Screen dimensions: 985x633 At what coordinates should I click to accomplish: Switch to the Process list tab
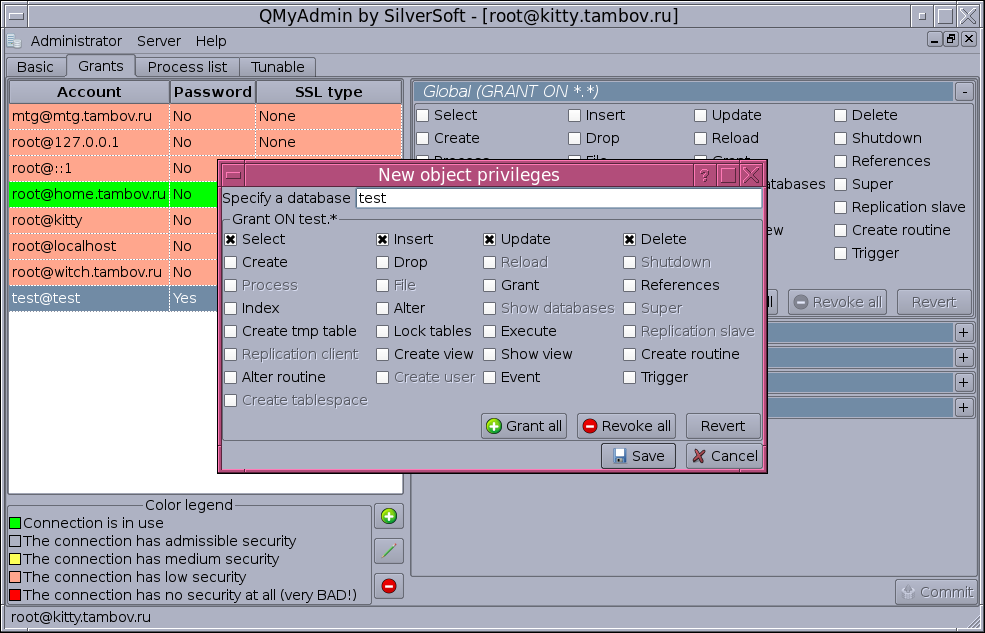coord(187,67)
